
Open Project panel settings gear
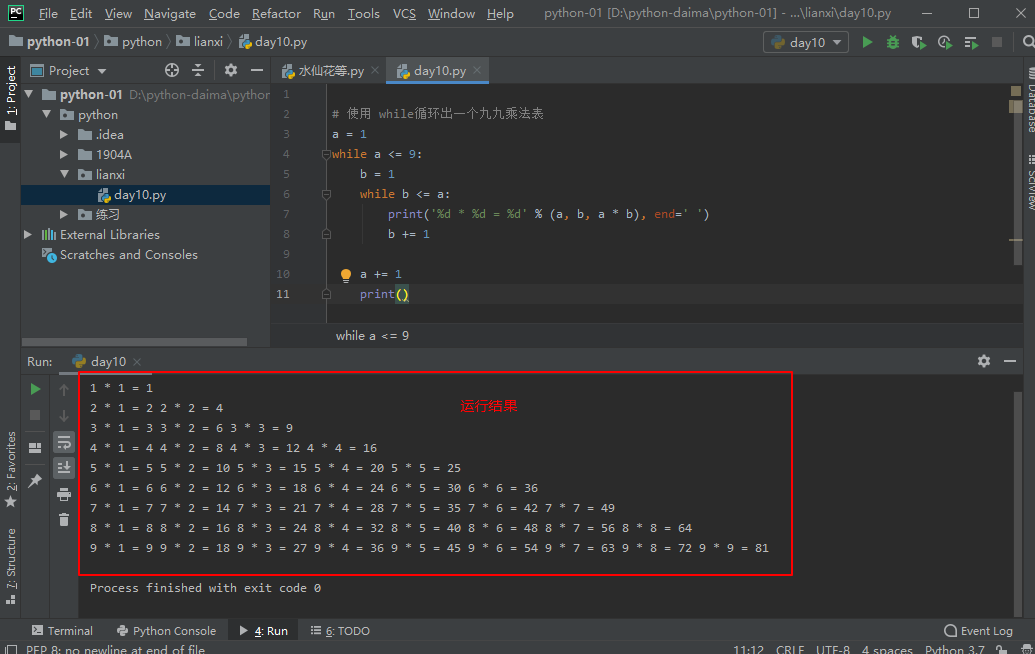[x=230, y=70]
